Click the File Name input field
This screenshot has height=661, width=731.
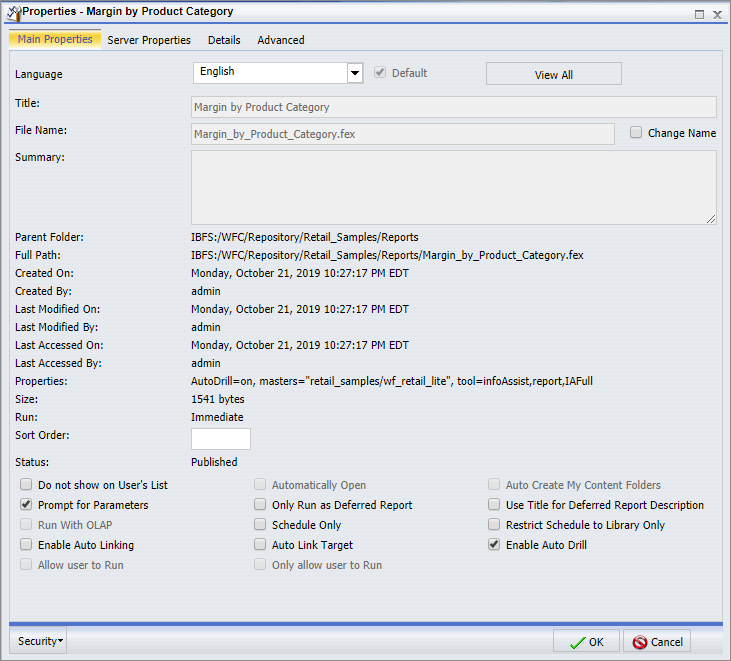[403, 134]
